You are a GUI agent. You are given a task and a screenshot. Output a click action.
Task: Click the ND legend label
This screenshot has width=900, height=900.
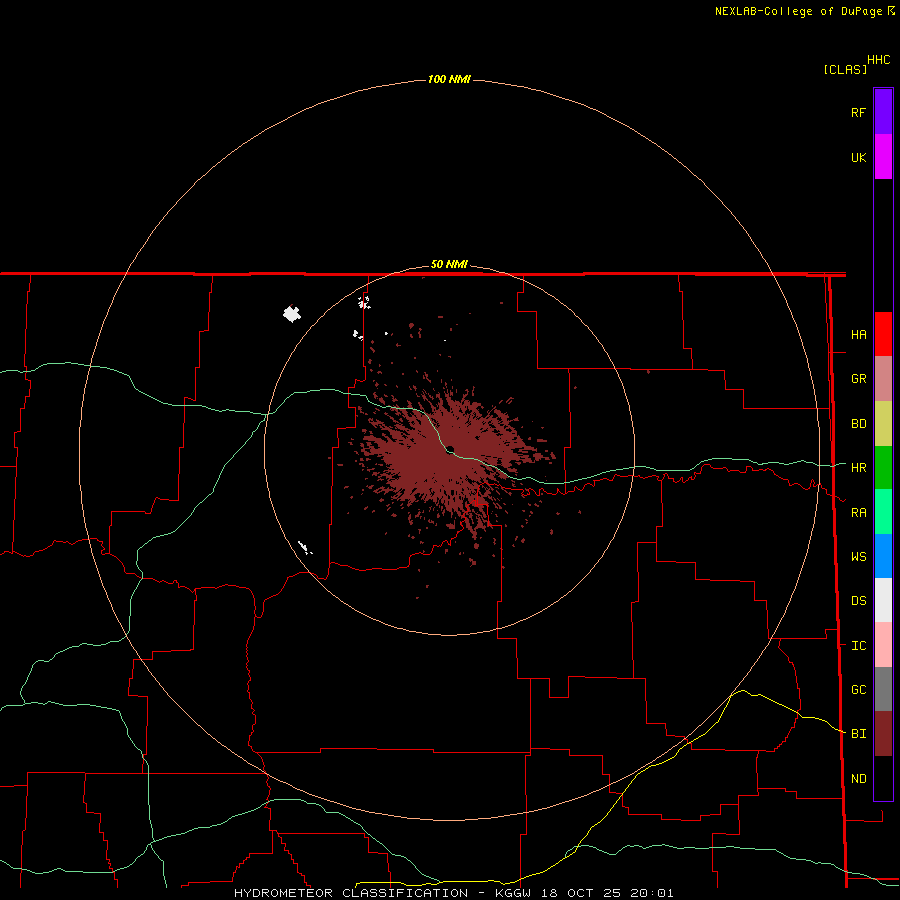(858, 779)
